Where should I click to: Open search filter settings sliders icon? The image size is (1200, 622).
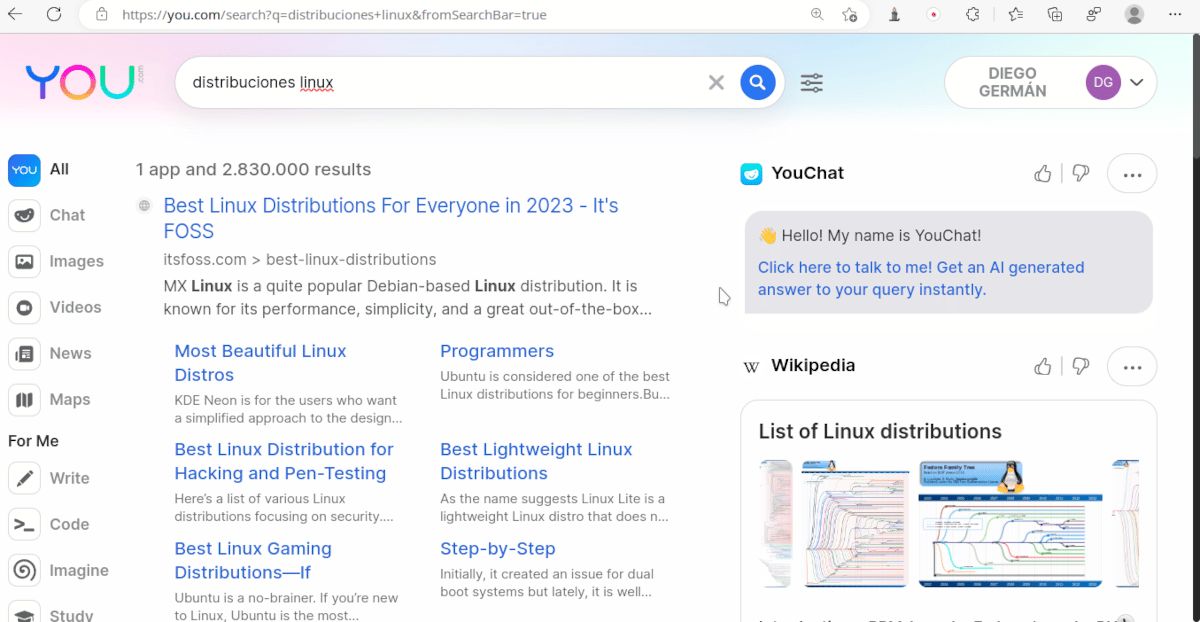pyautogui.click(x=812, y=83)
